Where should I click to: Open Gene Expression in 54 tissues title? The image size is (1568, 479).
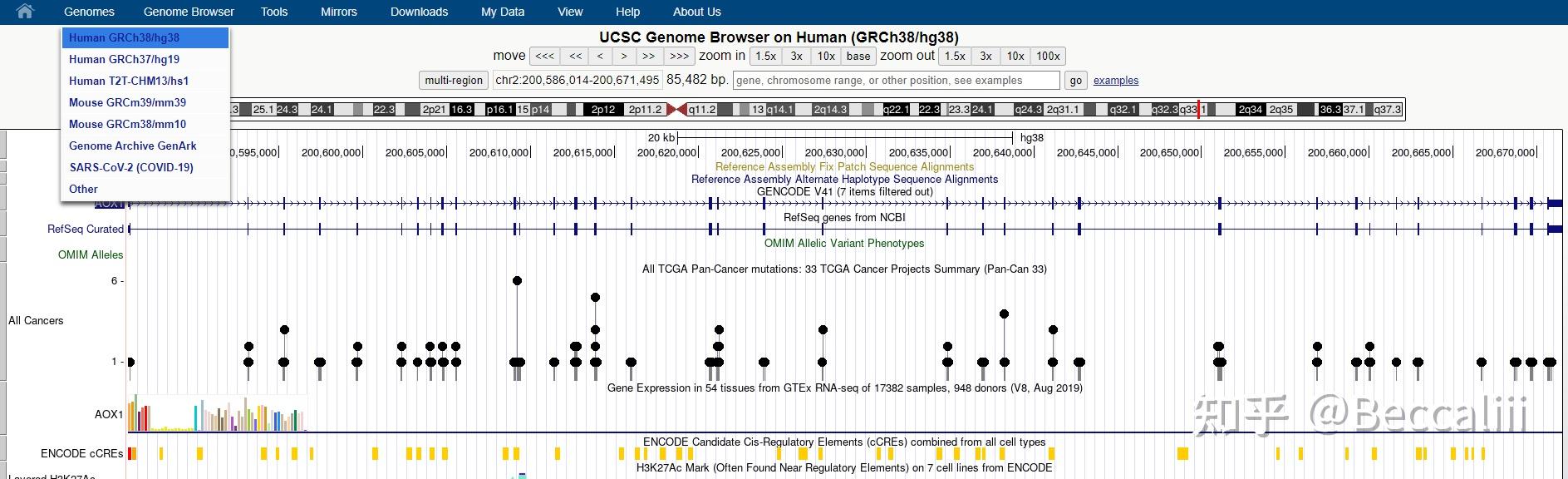point(844,388)
